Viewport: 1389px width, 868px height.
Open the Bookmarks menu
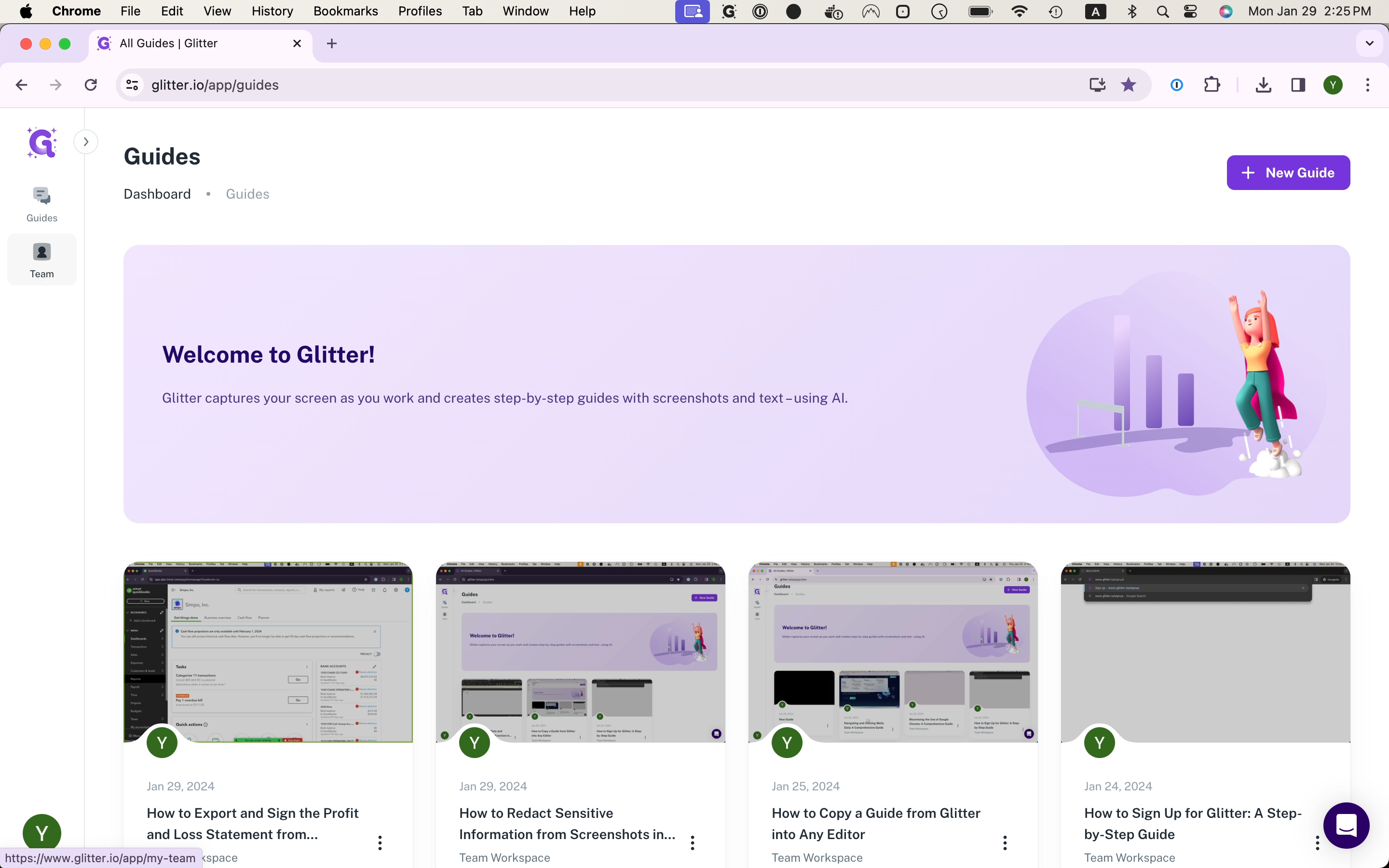point(345,12)
